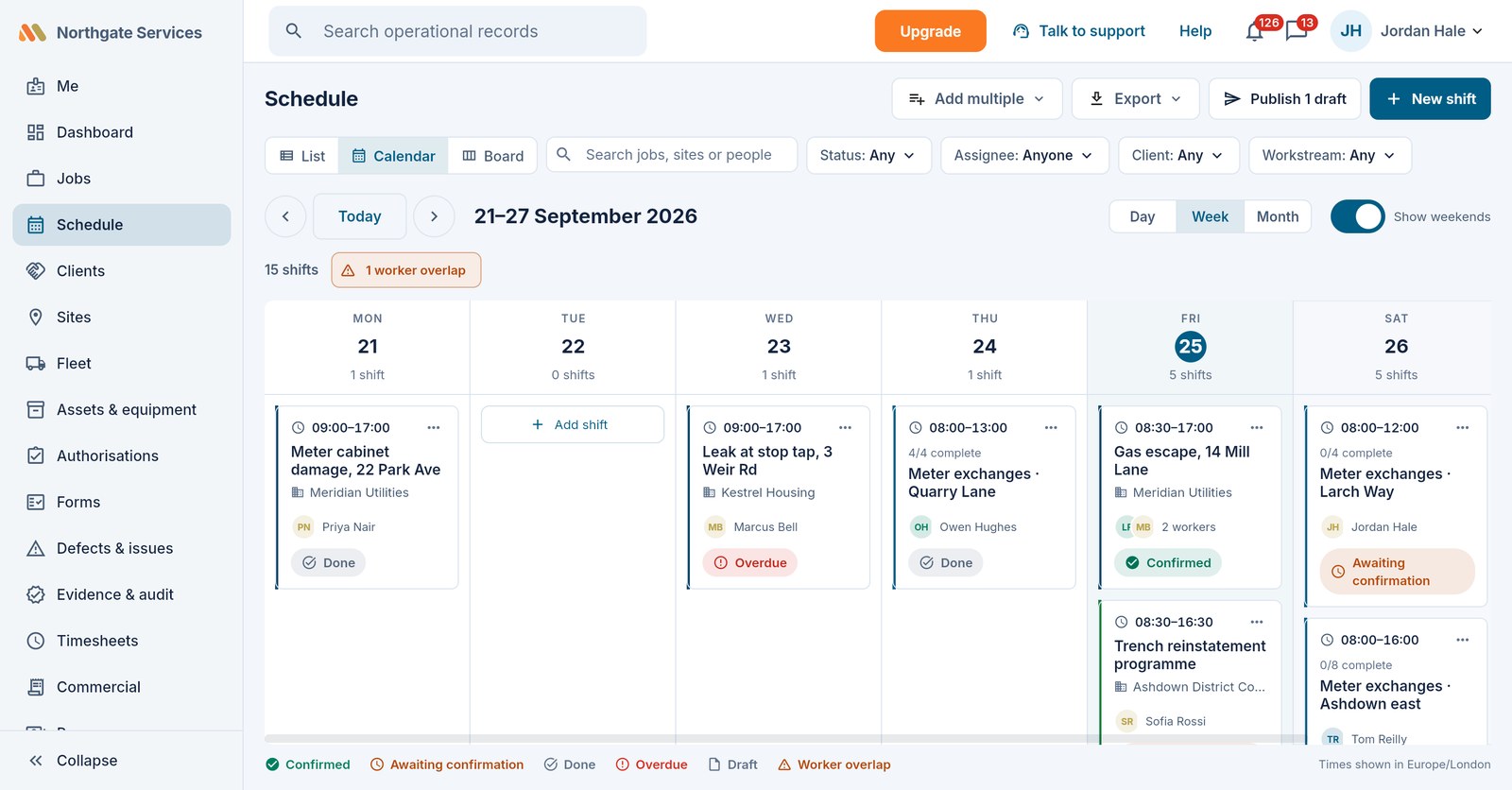Open notifications bell with 126 badge
1512x790 pixels.
[1255, 31]
